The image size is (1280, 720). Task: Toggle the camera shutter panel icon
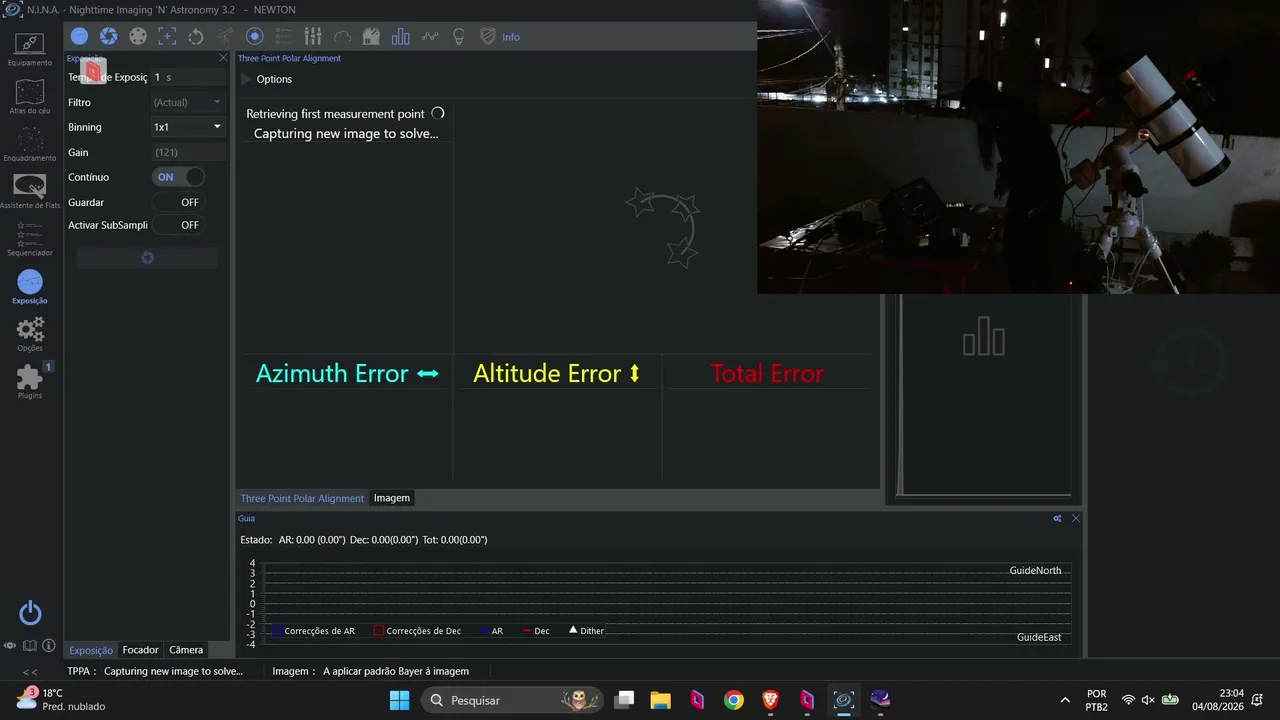(108, 36)
